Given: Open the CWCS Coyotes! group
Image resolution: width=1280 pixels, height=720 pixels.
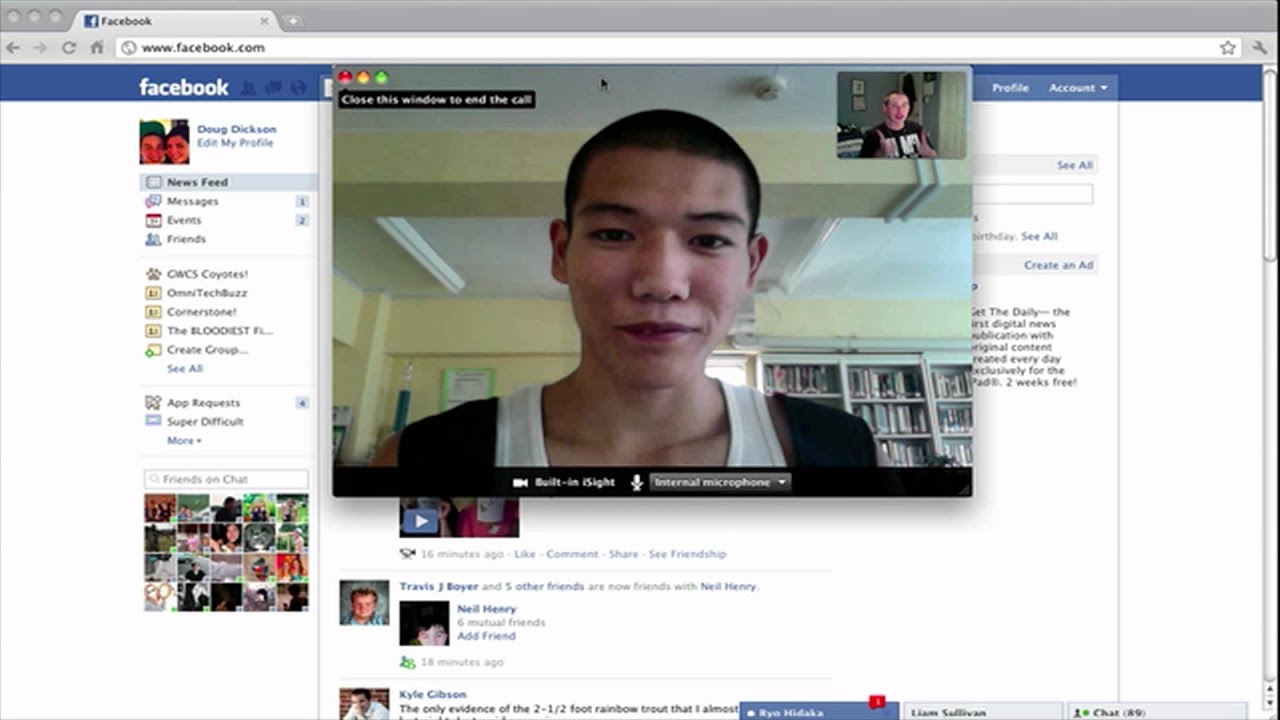Looking at the screenshot, I should [x=207, y=274].
